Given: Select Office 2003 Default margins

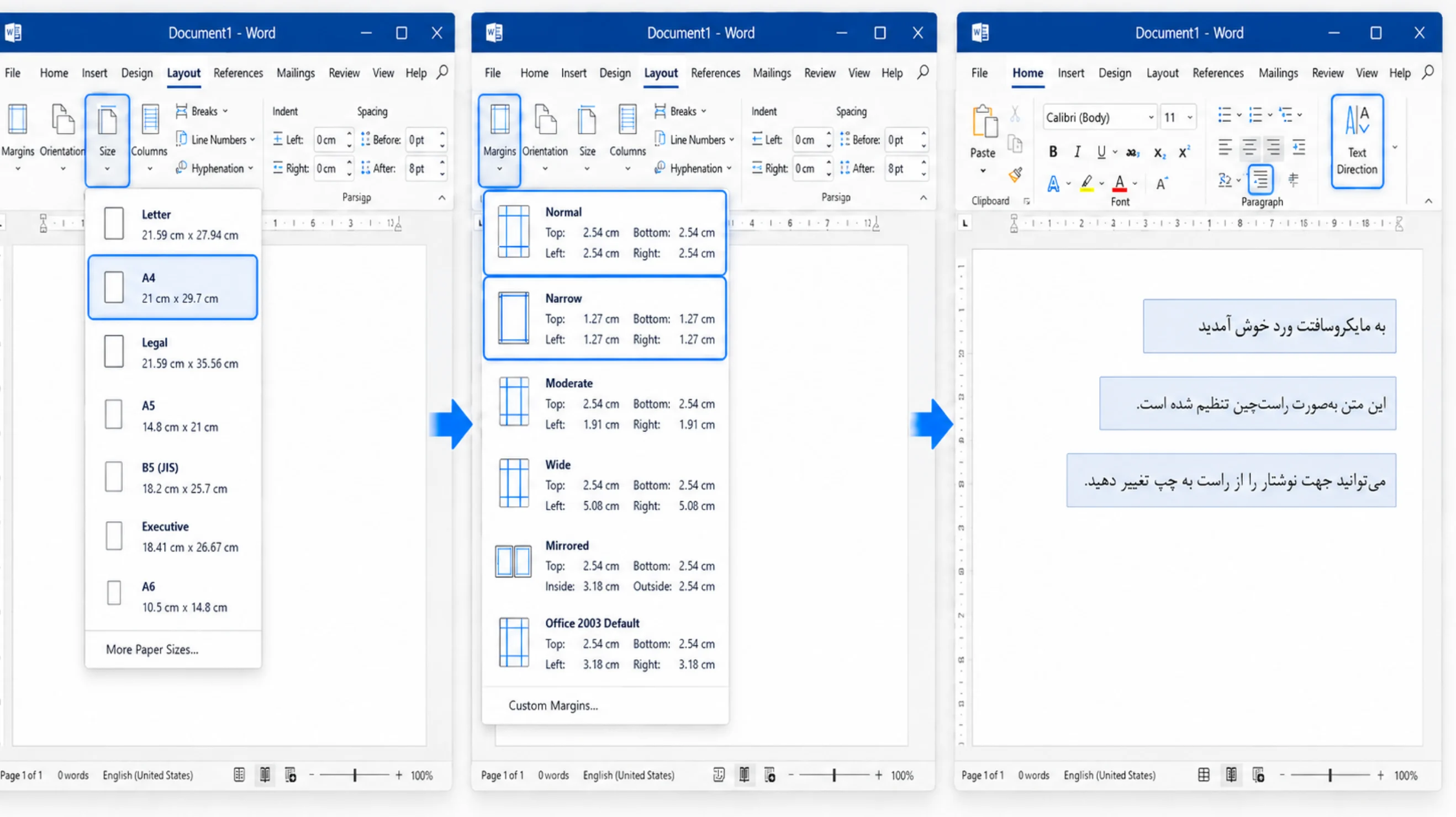Looking at the screenshot, I should coord(605,644).
